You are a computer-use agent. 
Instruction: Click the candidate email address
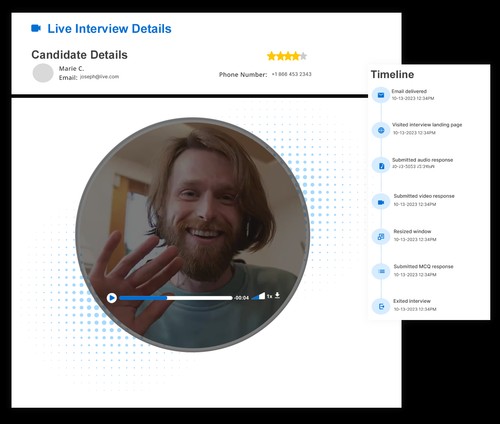tap(99, 77)
